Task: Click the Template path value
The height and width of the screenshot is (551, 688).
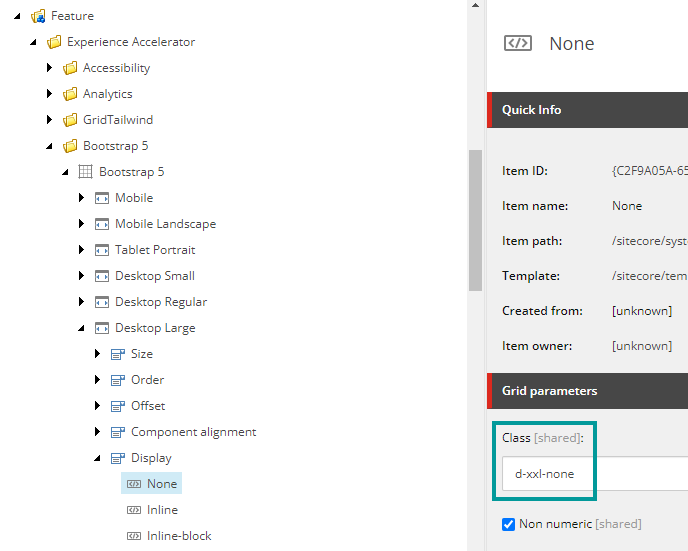Action: 650,276
